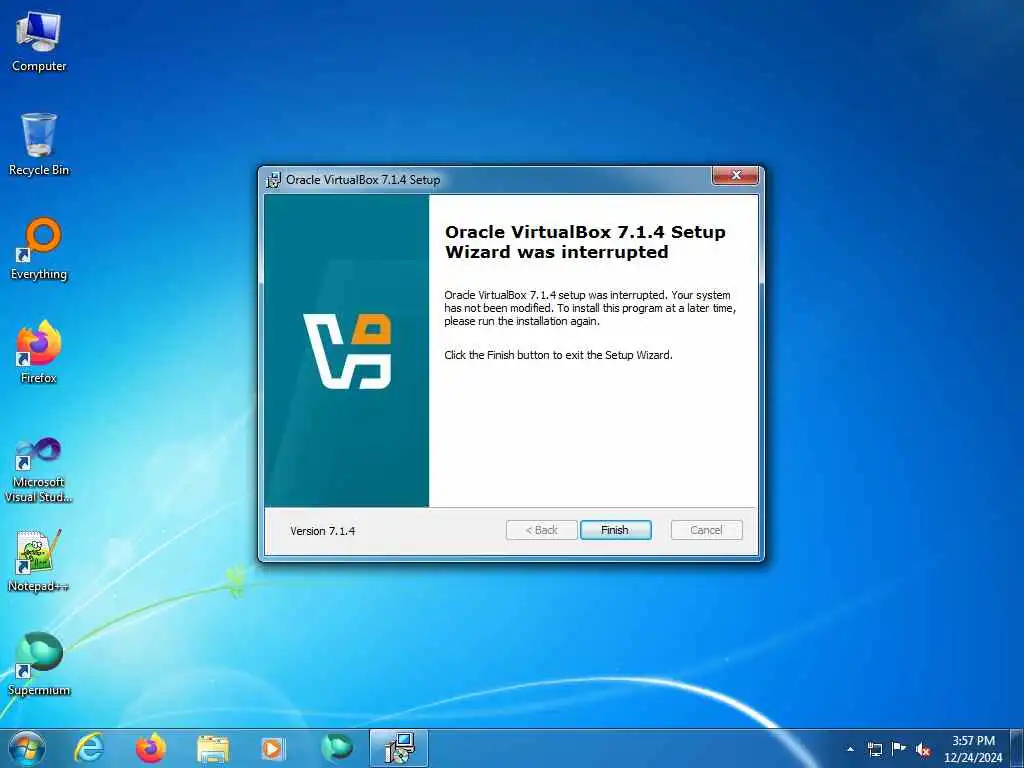Image resolution: width=1024 pixels, height=768 pixels.
Task: Click the 'setup was interrupted' paragraph
Action: [x=590, y=308]
